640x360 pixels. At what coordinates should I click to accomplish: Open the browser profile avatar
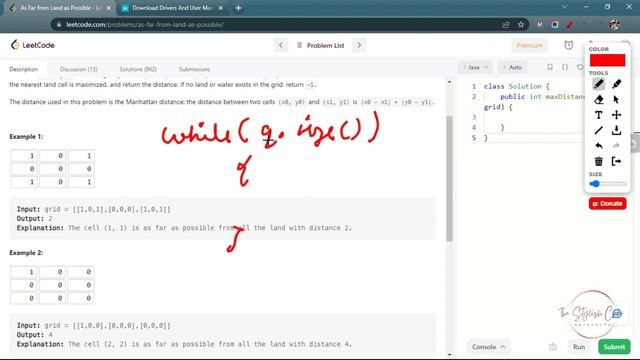(x=614, y=24)
